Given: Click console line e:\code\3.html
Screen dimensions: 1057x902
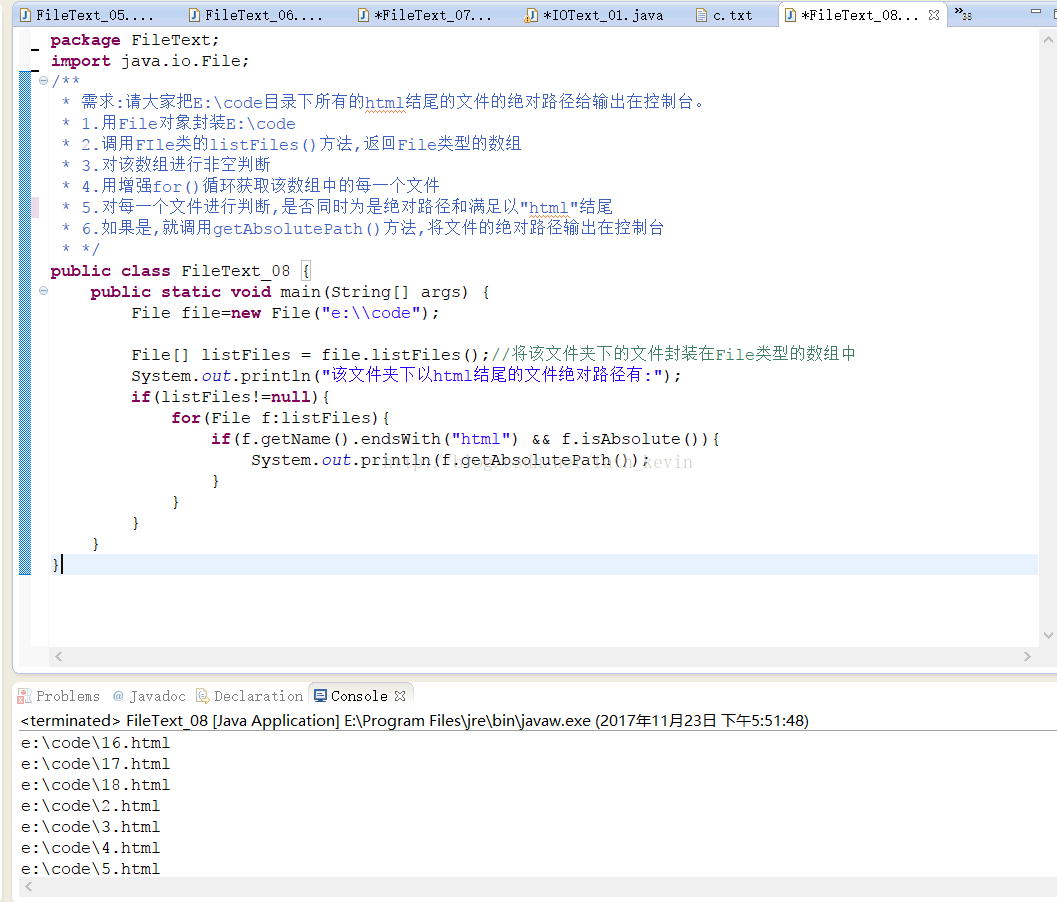Looking at the screenshot, I should pos(90,826).
